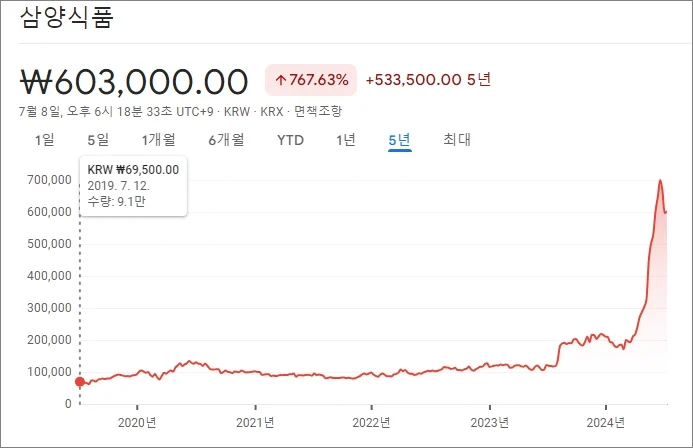
Task: Click the 2024년 x-axis label
Action: (x=605, y=423)
